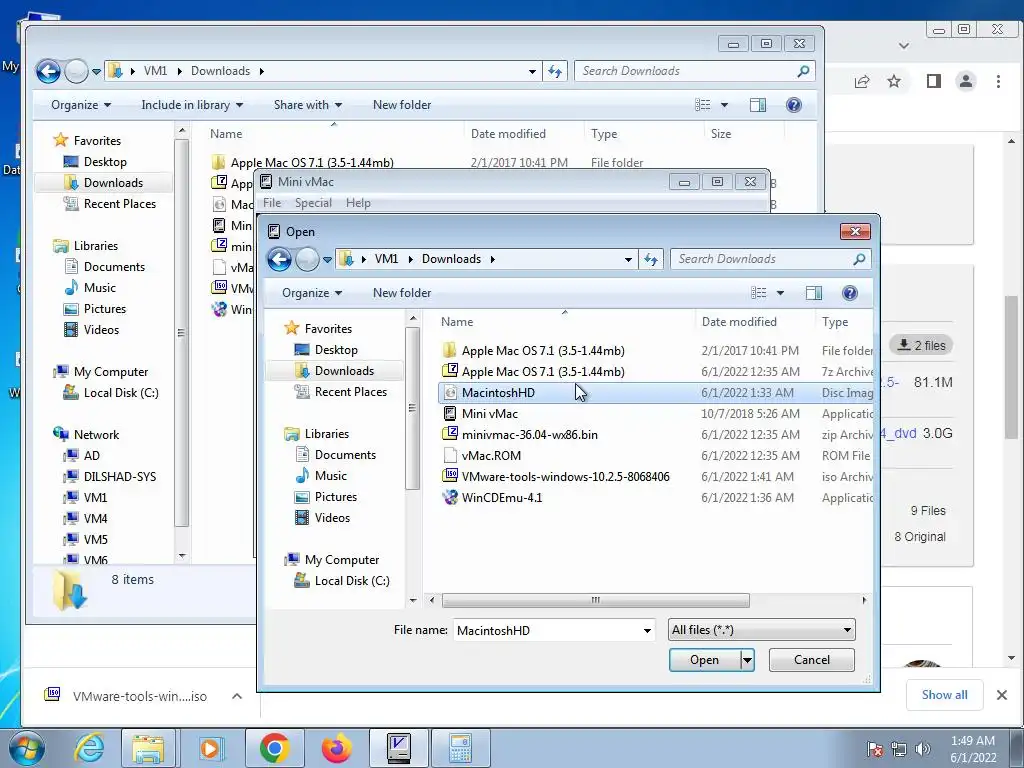Screen dimensions: 1024x768
Task: Click the Open button split arrow
Action: (748, 660)
